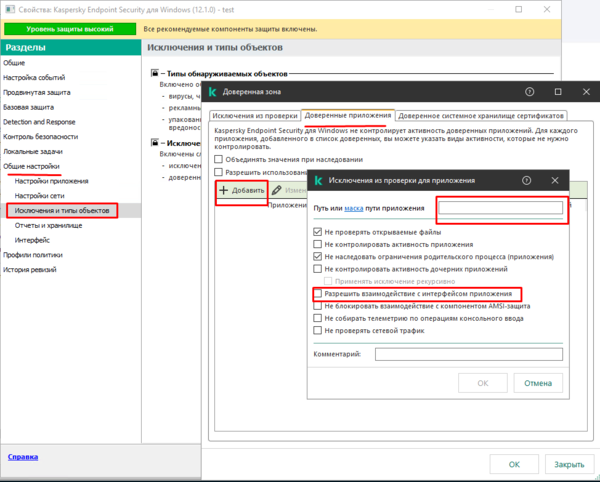Uncheck Не проверять открываемые файлы

317,231
